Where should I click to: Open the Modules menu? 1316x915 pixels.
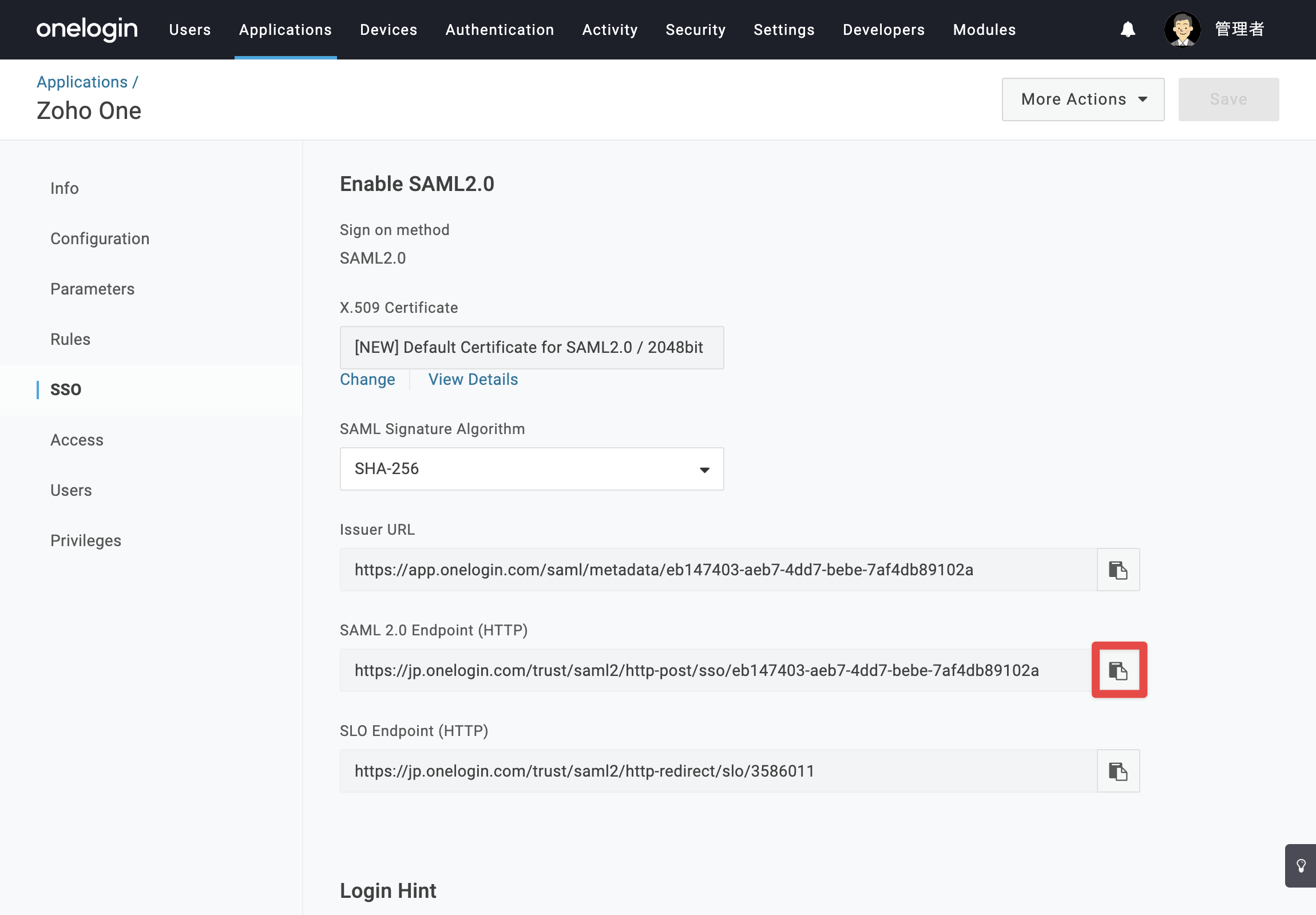point(984,29)
